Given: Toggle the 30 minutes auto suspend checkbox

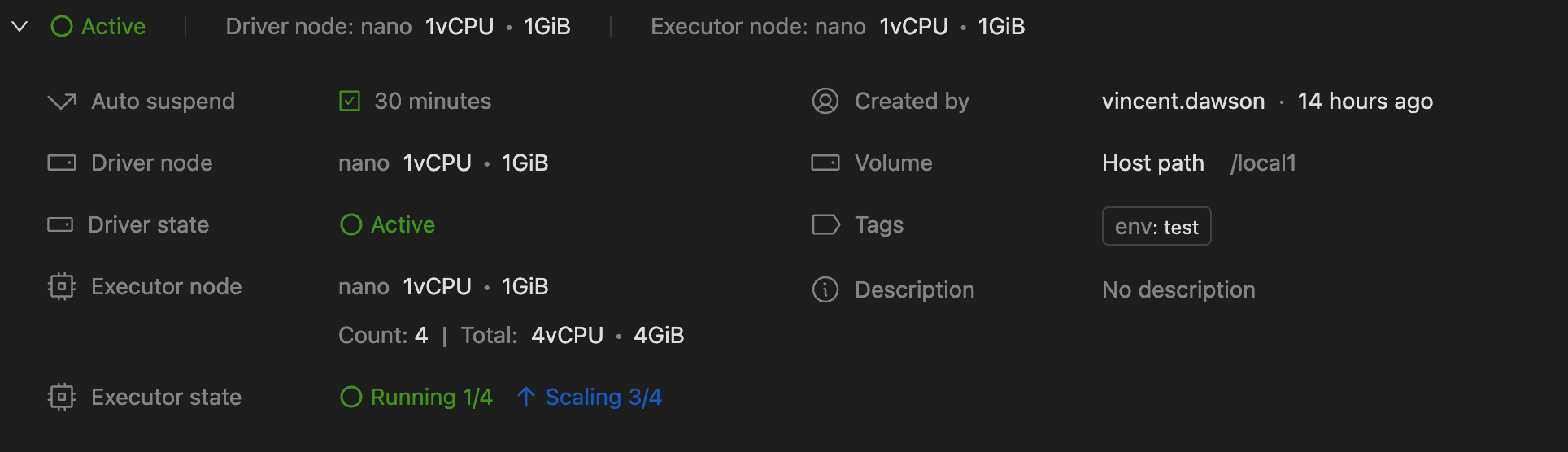Looking at the screenshot, I should 350,102.
